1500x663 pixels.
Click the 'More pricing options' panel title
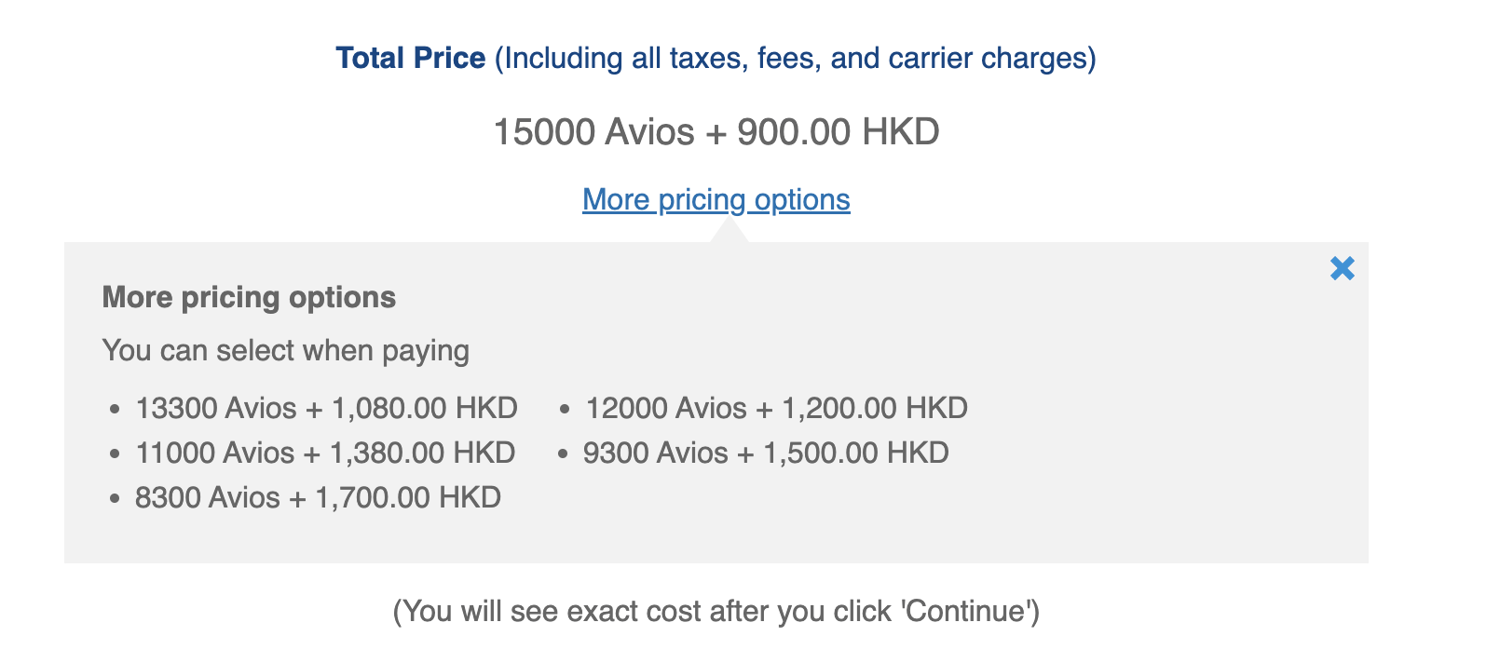[x=249, y=297]
